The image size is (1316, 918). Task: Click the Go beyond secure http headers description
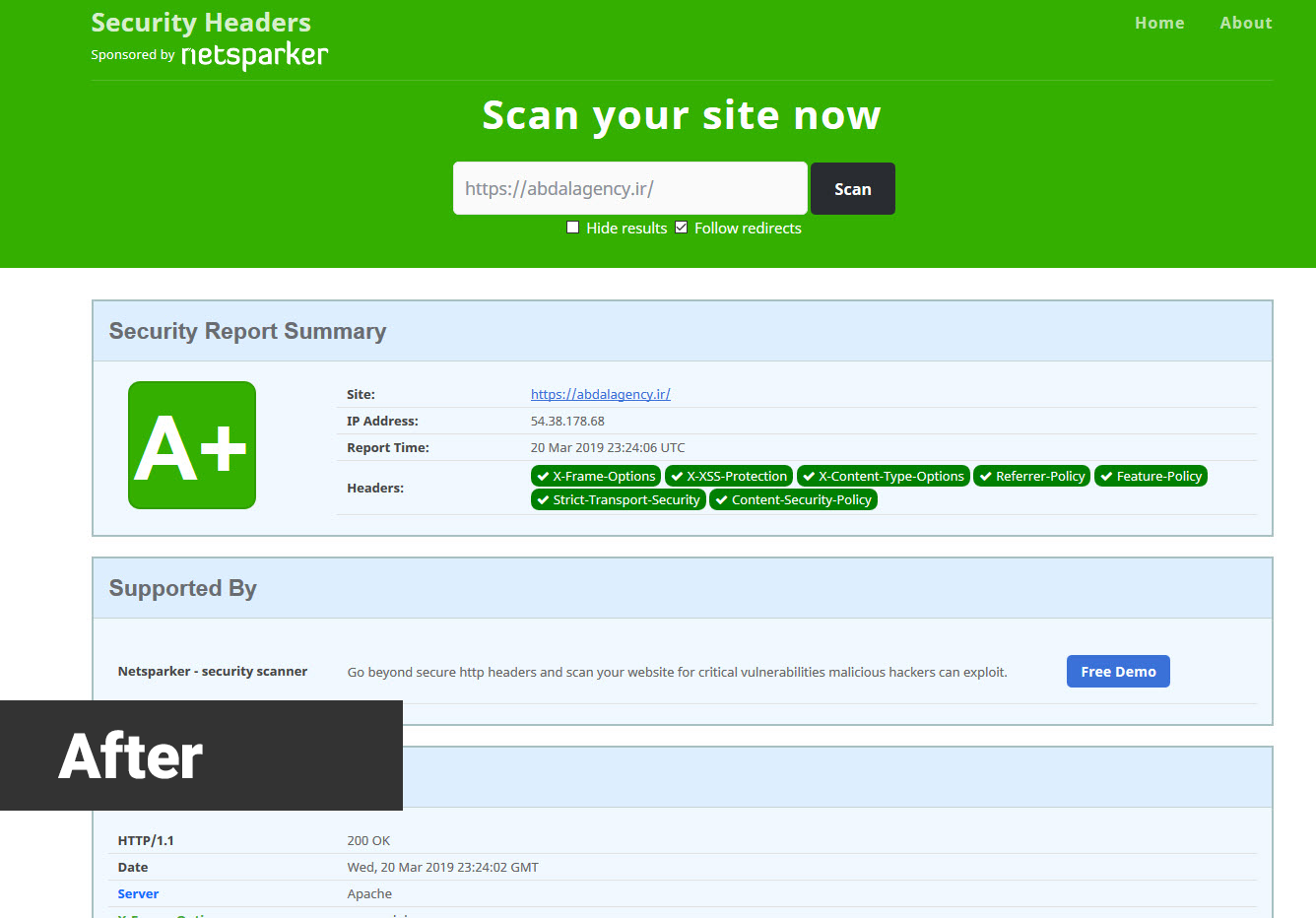(678, 673)
